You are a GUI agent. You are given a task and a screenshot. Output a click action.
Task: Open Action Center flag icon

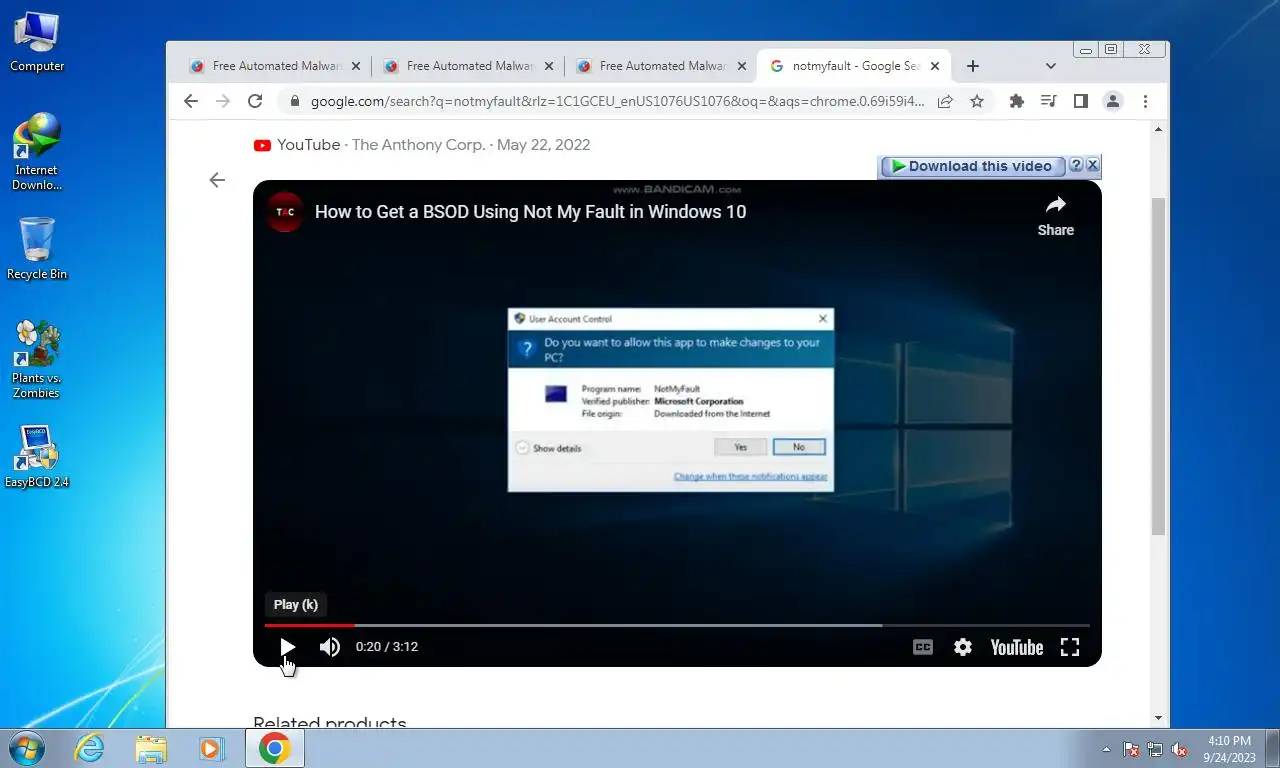coord(1131,749)
